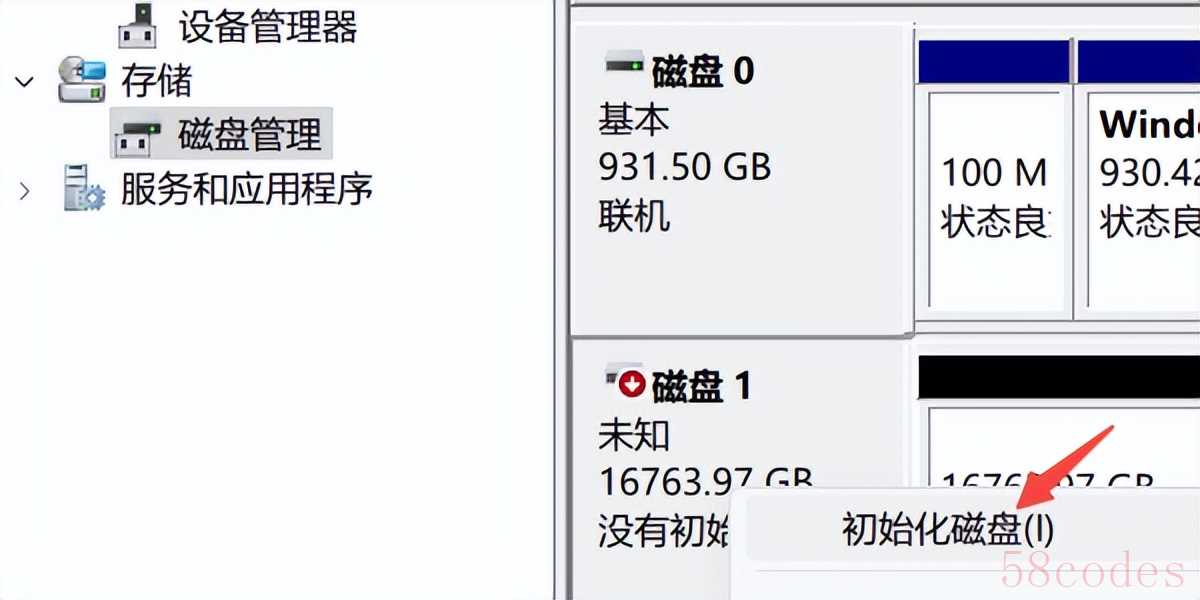Click the Disk Management tree icon
Viewport: 1200px width, 600px height.
tap(137, 136)
